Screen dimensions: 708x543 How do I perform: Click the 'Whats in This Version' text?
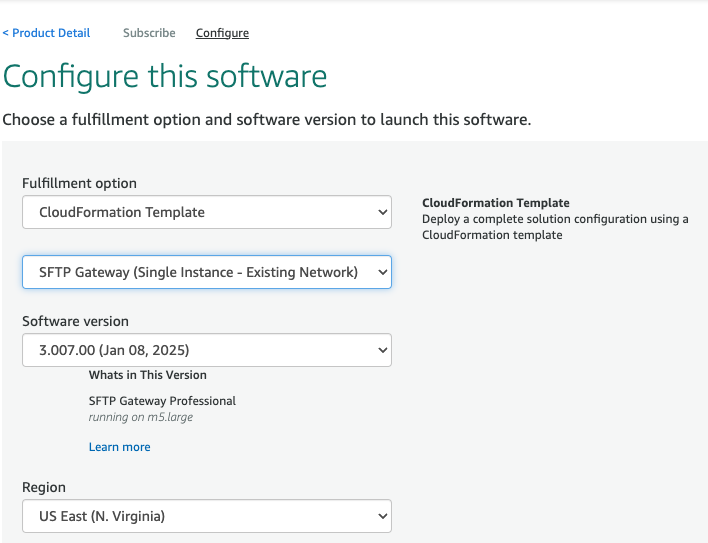tap(148, 375)
